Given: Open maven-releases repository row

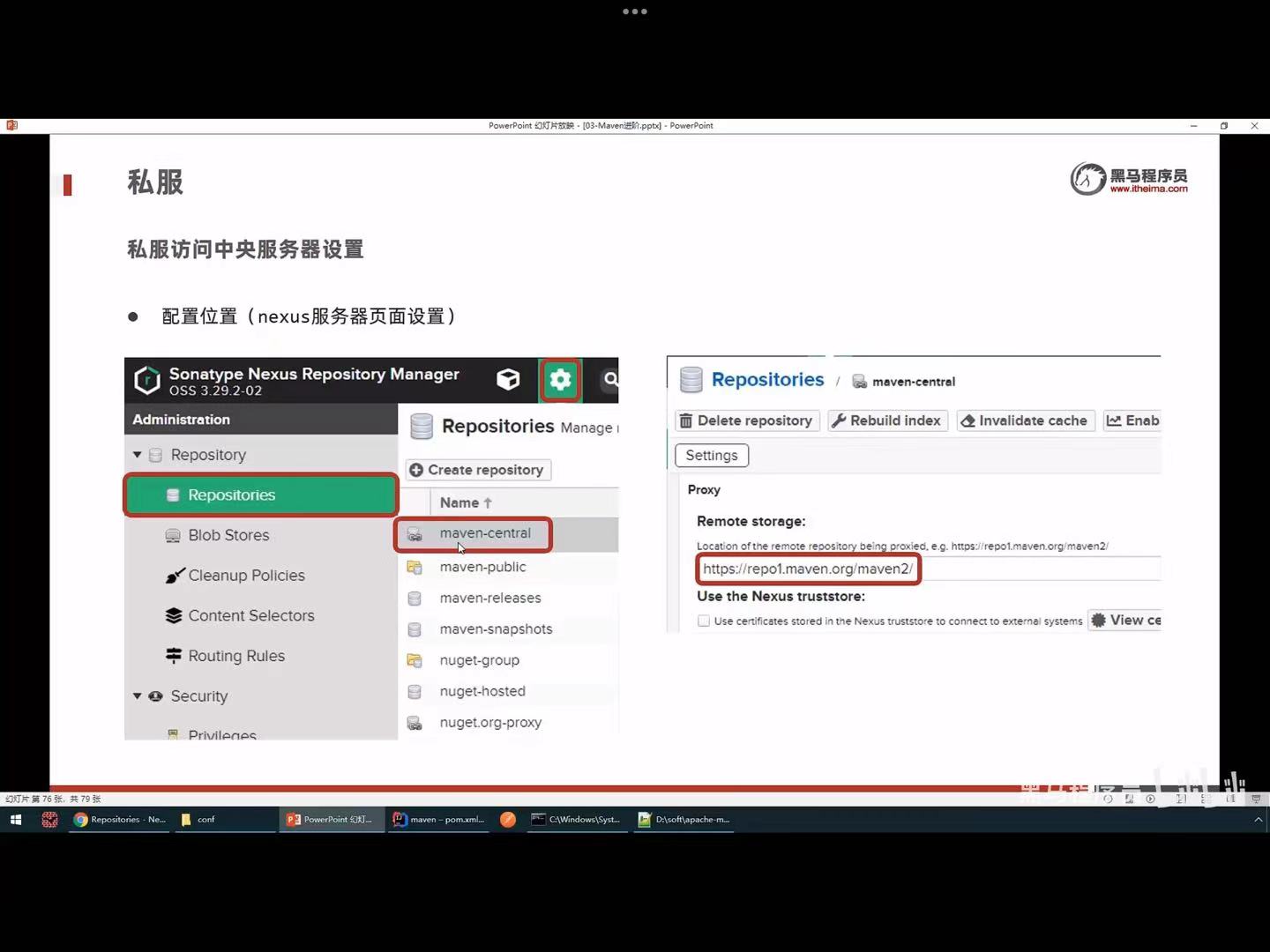Looking at the screenshot, I should tap(509, 598).
